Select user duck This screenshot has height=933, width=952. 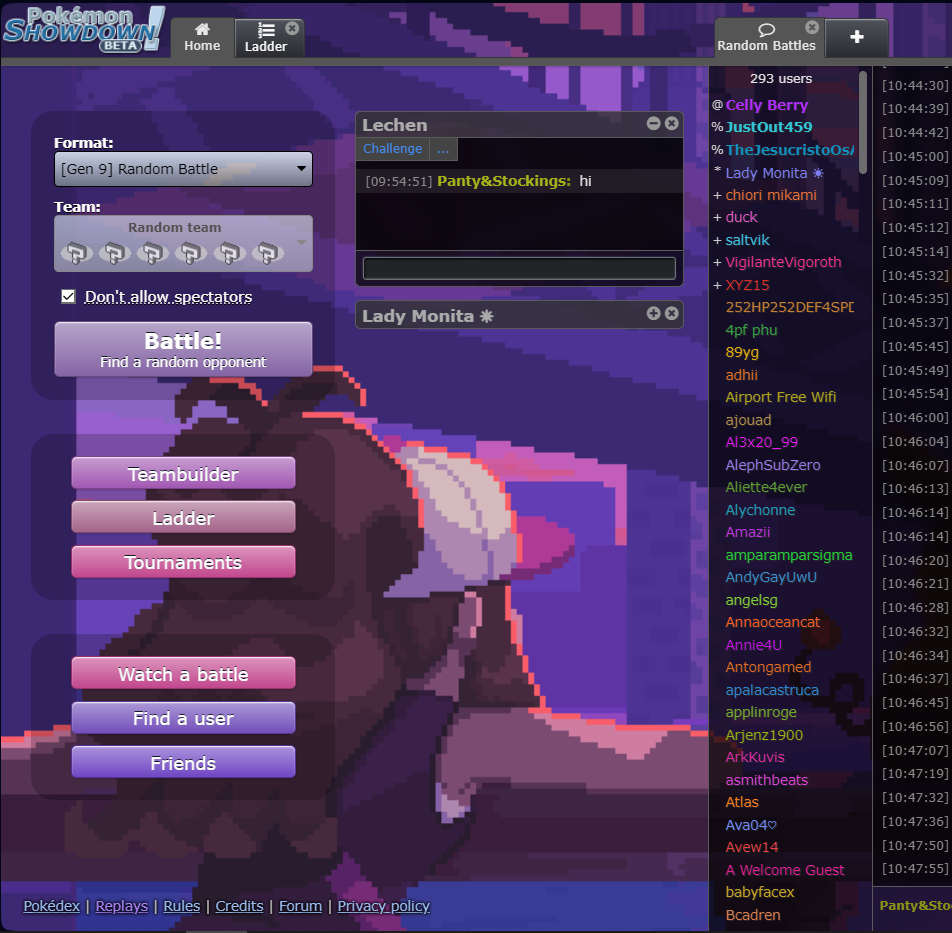pyautogui.click(x=741, y=217)
